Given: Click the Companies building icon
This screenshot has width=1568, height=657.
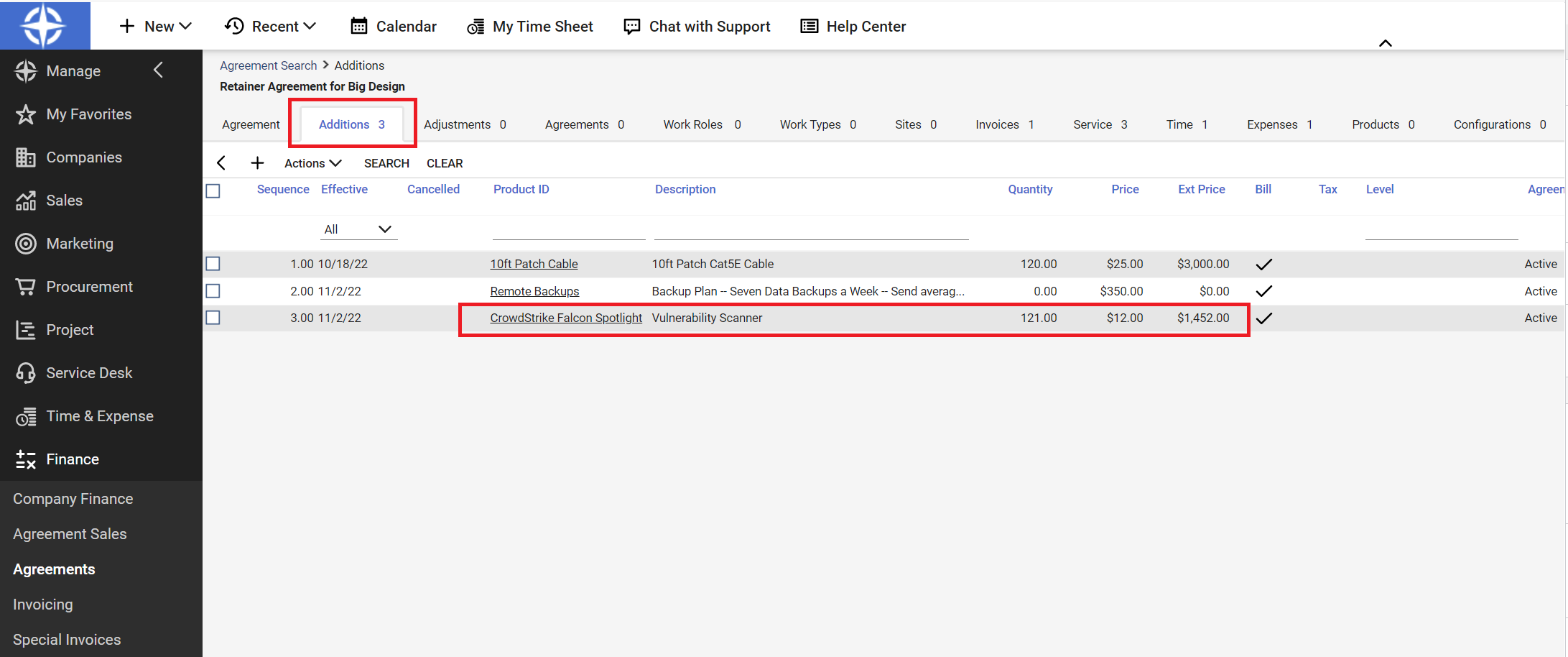Looking at the screenshot, I should 26,157.
